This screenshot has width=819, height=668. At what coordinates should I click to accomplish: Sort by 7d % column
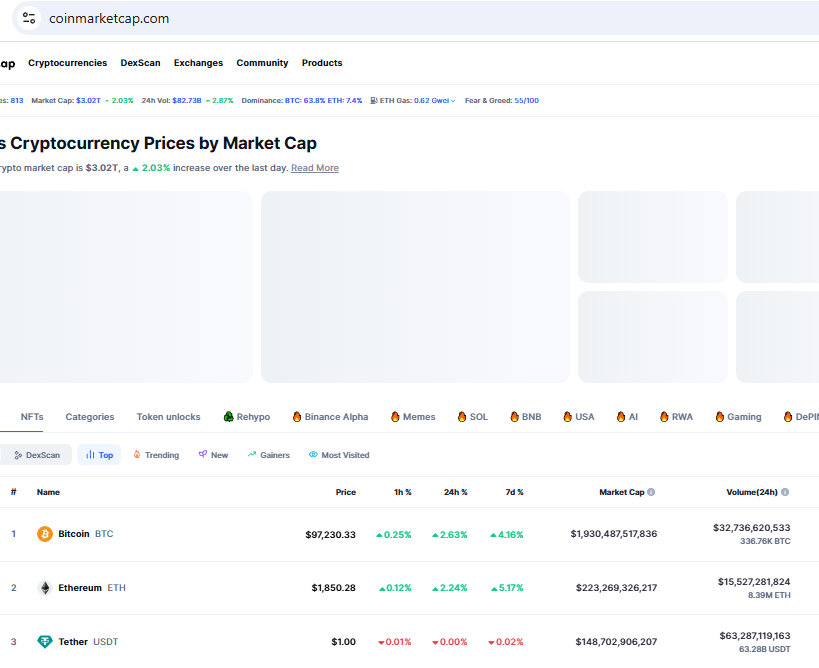[514, 492]
